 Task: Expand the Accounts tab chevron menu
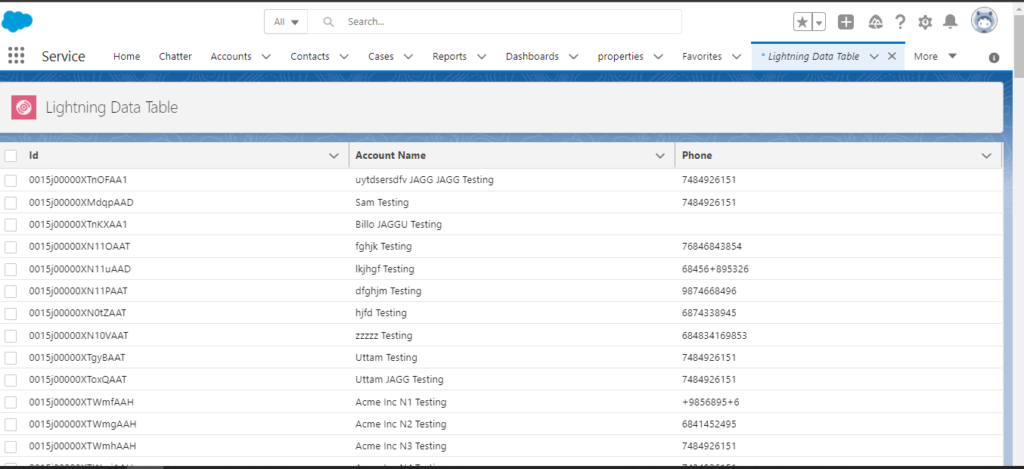(266, 57)
